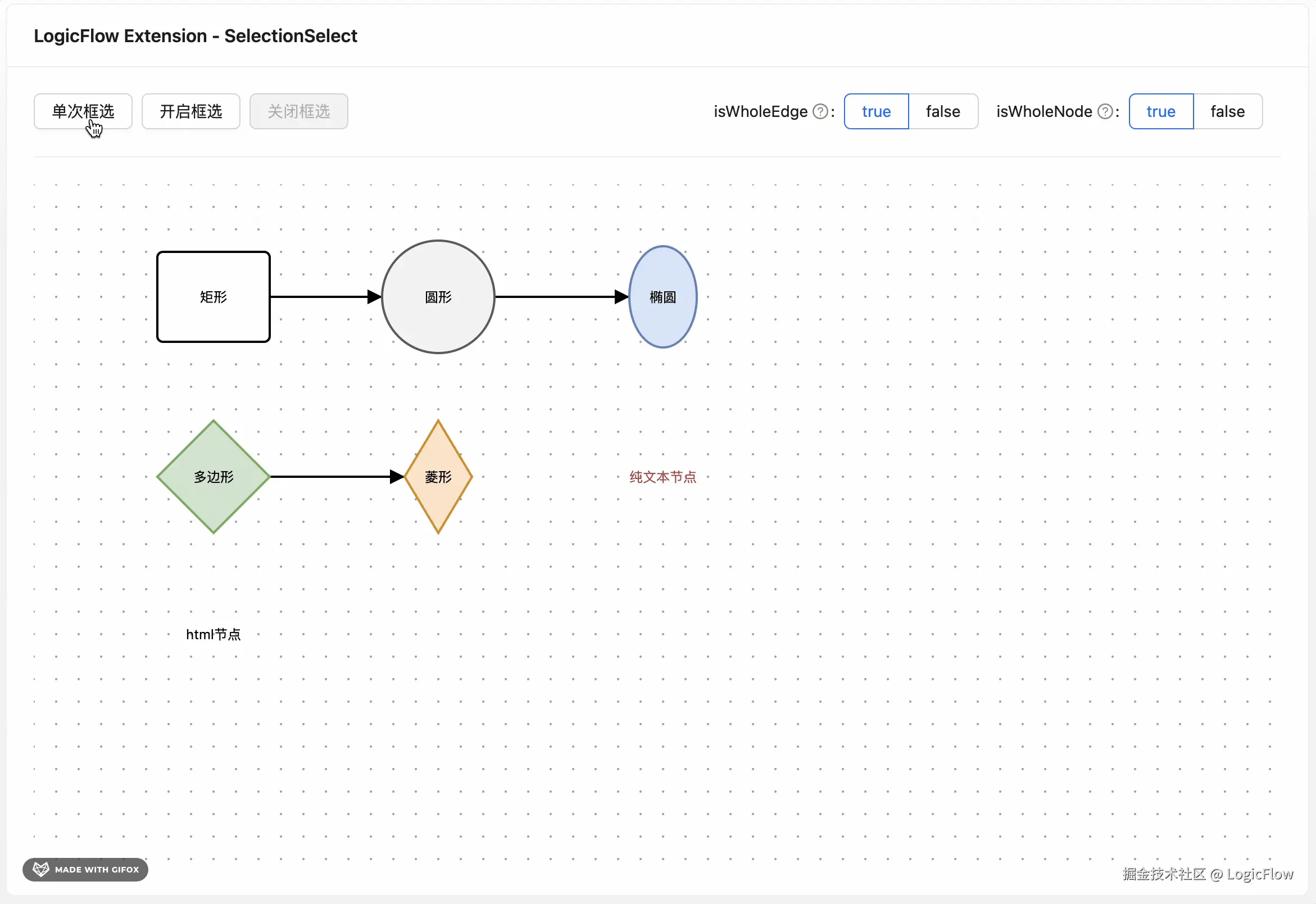The width and height of the screenshot is (1316, 904).
Task: Click the 开启框选 button
Action: click(191, 111)
